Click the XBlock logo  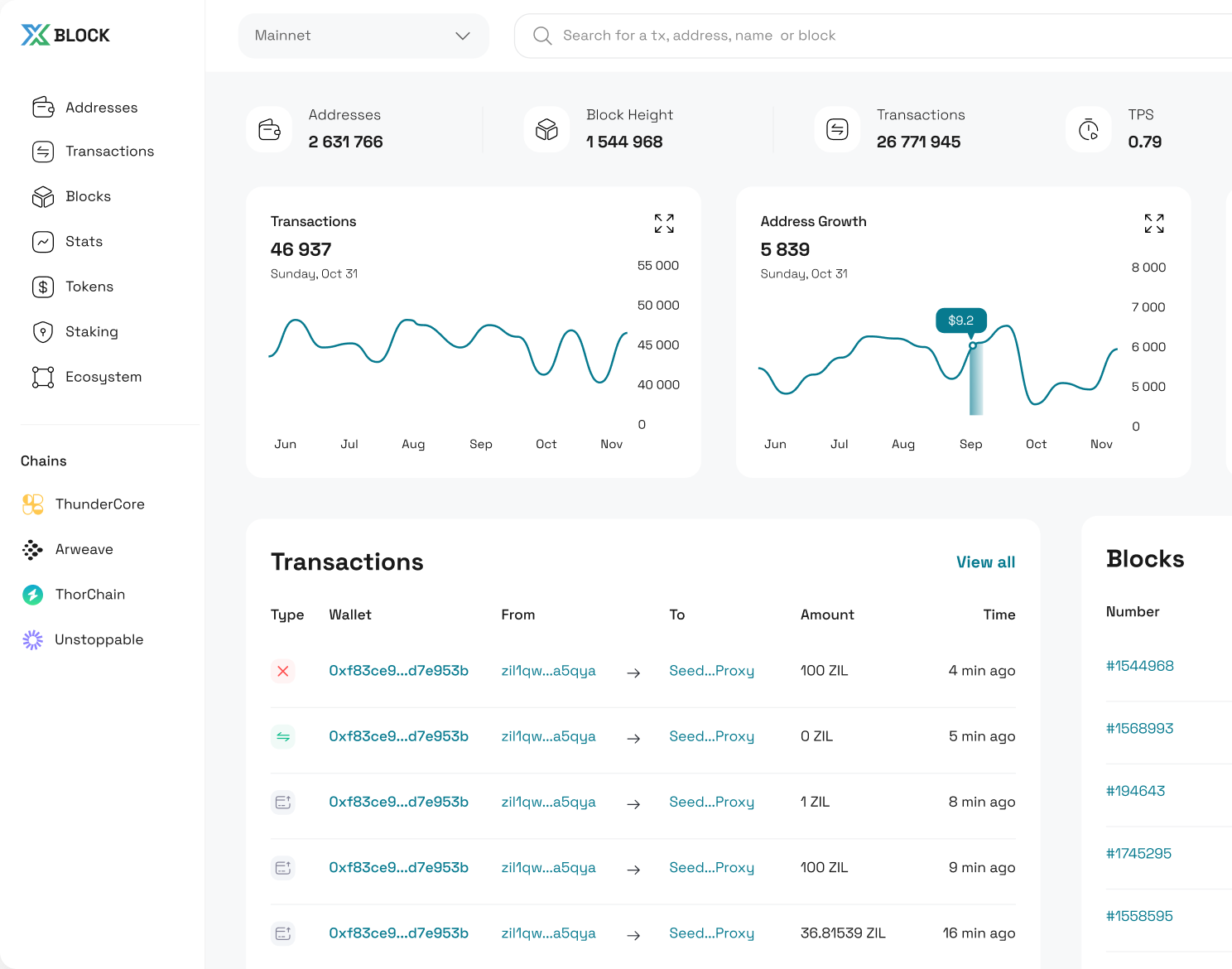tap(65, 35)
